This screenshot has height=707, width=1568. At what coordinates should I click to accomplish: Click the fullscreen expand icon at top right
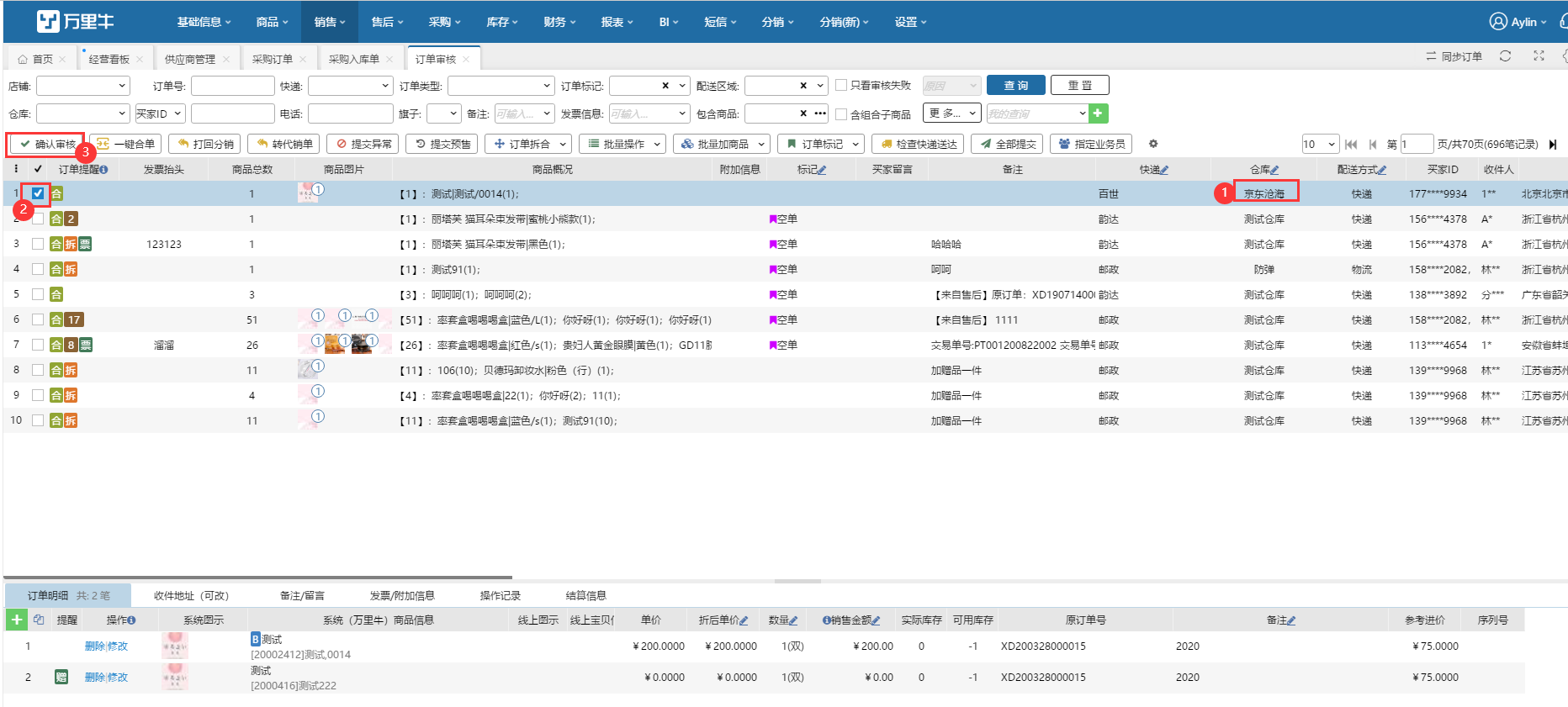pyautogui.click(x=1539, y=56)
